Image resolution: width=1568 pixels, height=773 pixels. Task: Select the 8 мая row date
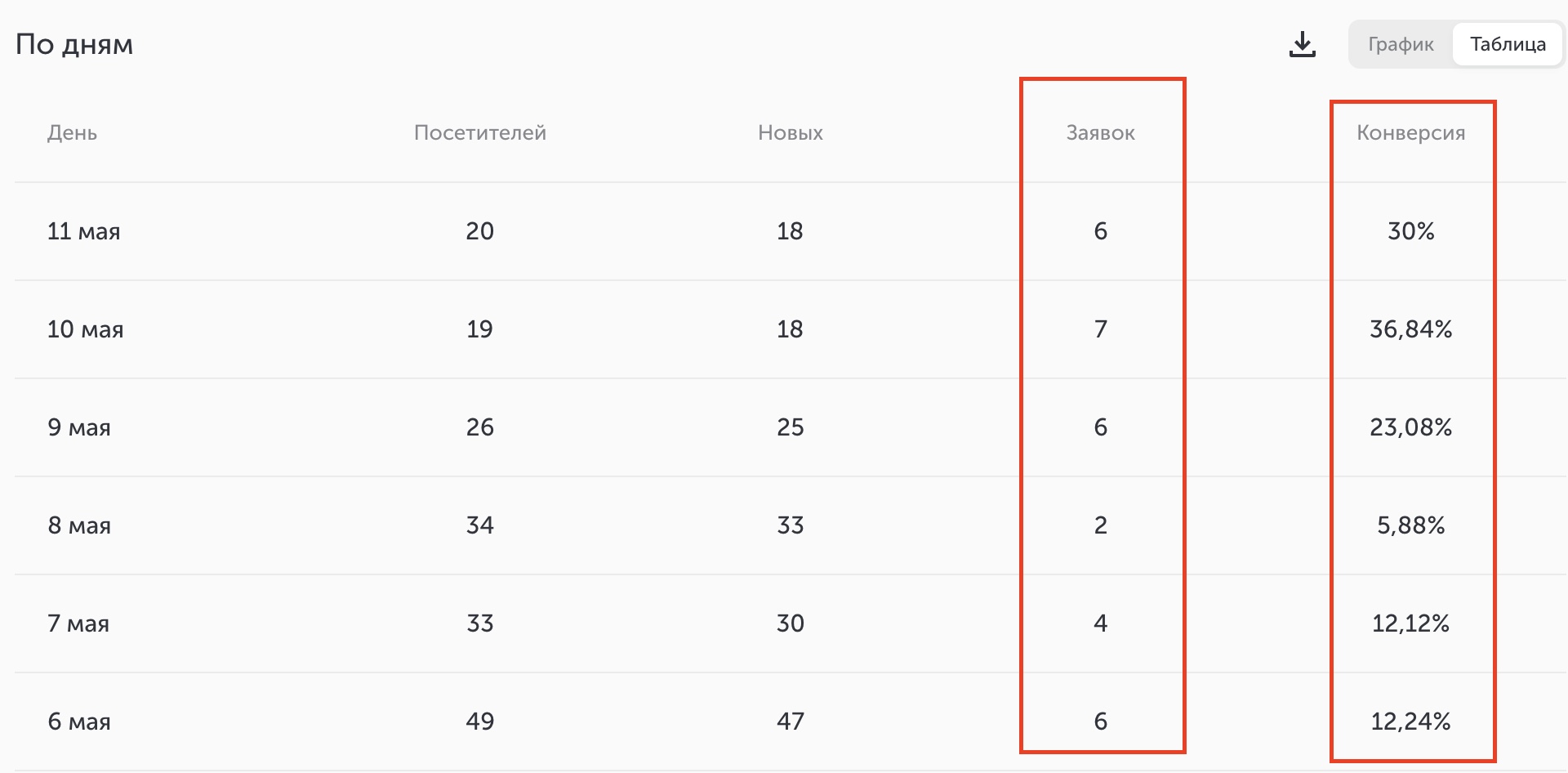79,525
